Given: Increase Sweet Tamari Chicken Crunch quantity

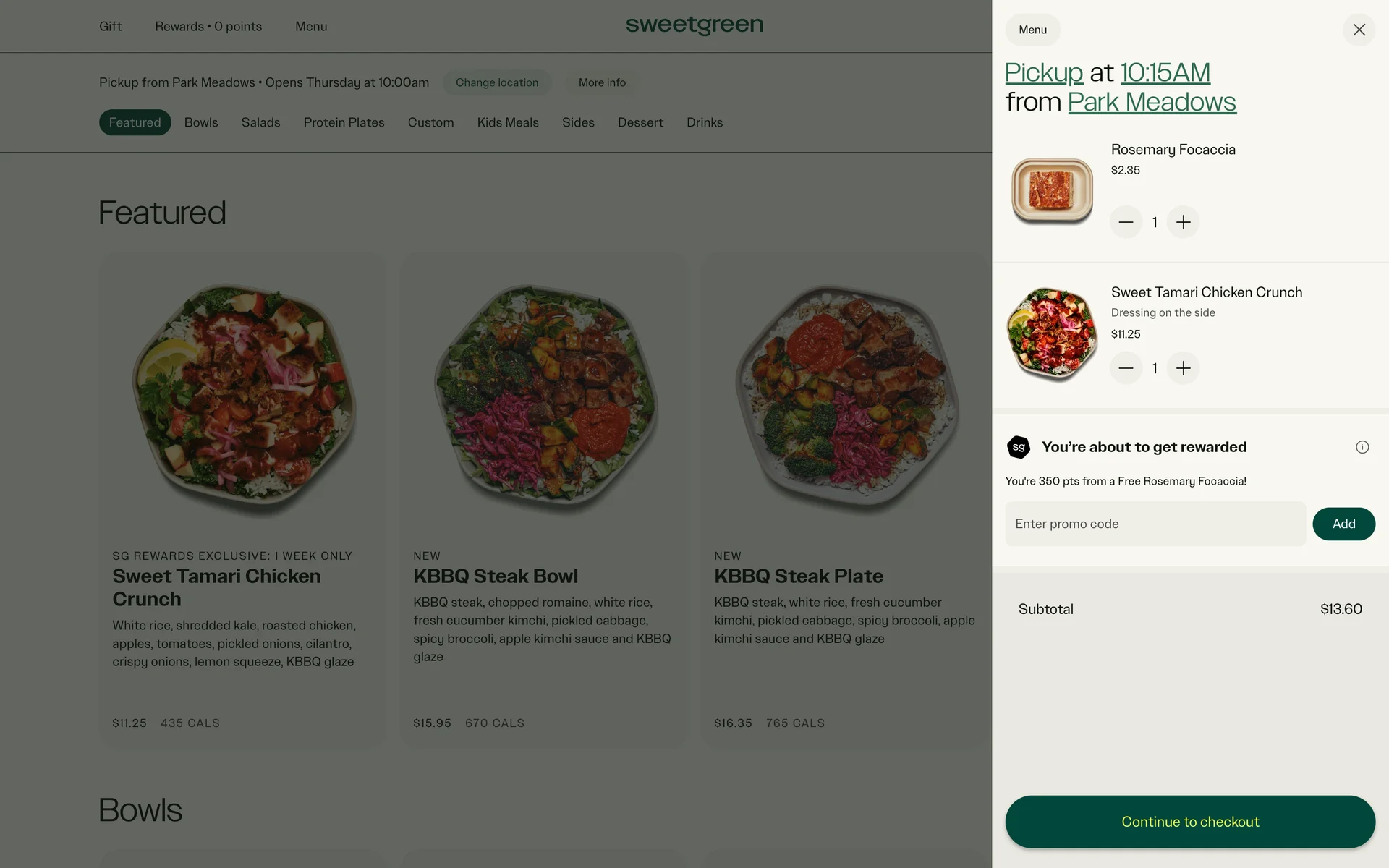Looking at the screenshot, I should click(1183, 368).
